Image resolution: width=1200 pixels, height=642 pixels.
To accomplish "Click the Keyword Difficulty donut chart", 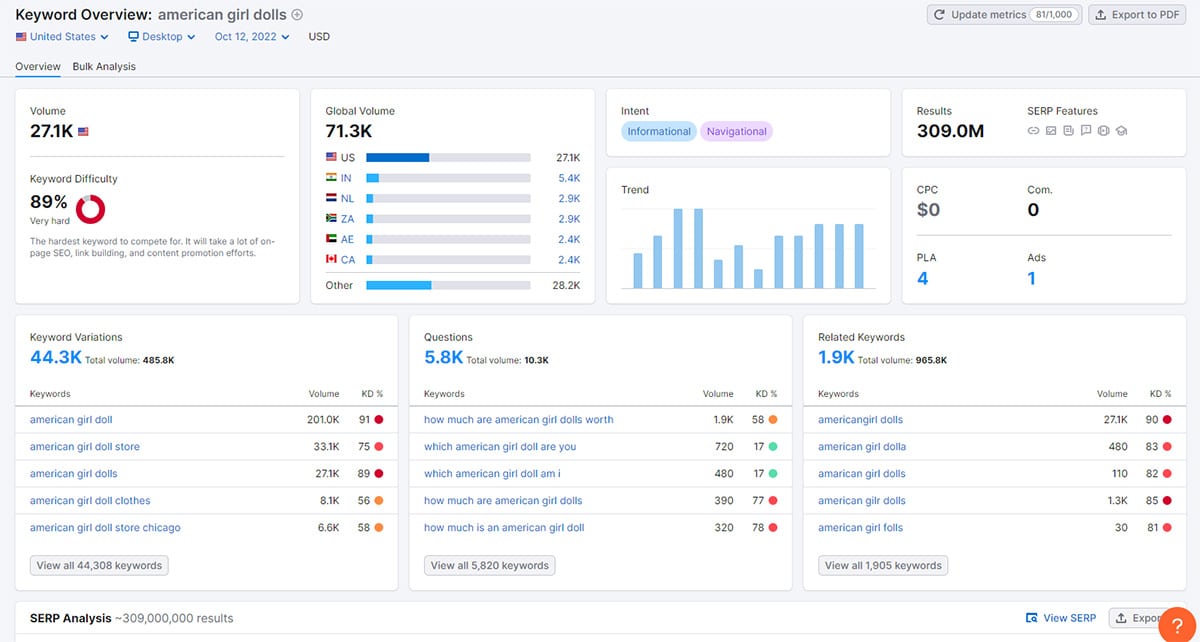I will pos(91,209).
